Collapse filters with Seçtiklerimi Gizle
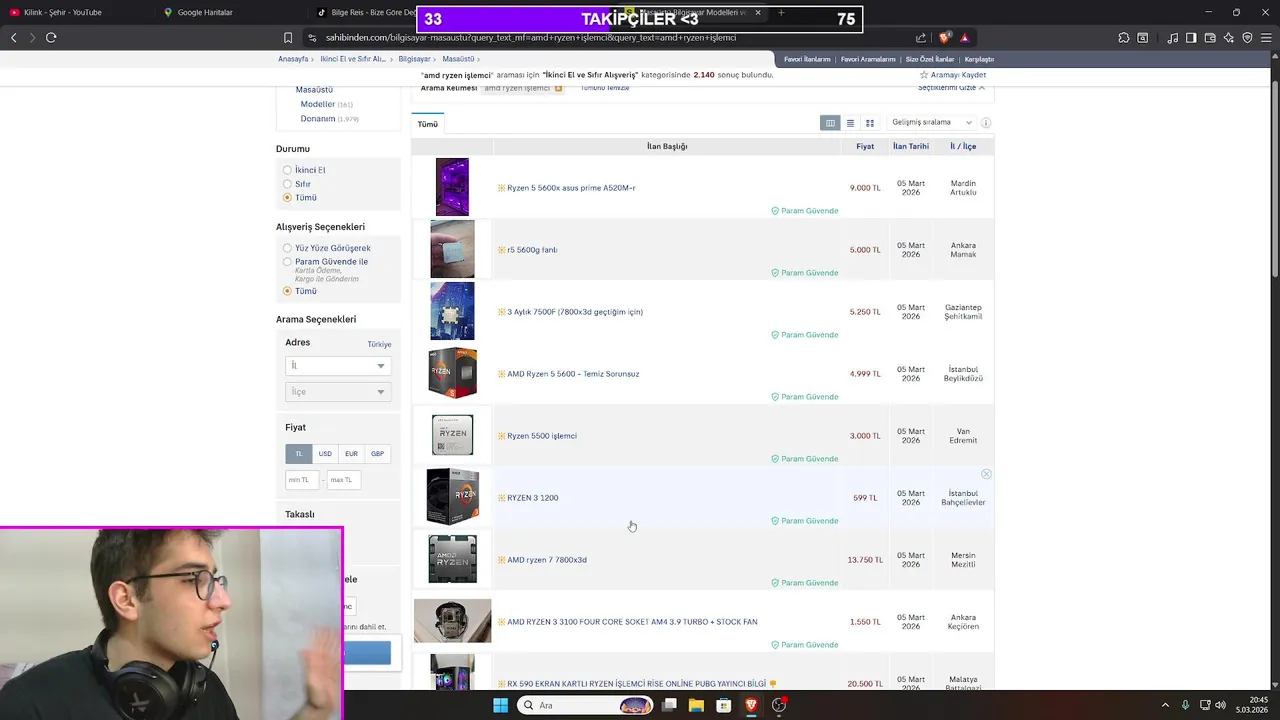1280x720 pixels. point(951,88)
